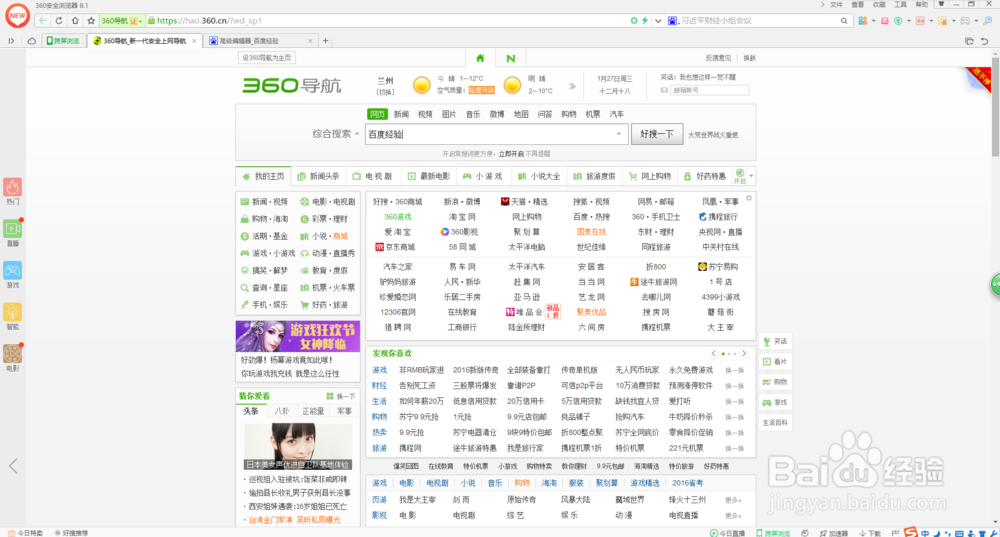Switch to 军事 news tab
The height and width of the screenshot is (537, 1000).
pyautogui.click(x=344, y=411)
